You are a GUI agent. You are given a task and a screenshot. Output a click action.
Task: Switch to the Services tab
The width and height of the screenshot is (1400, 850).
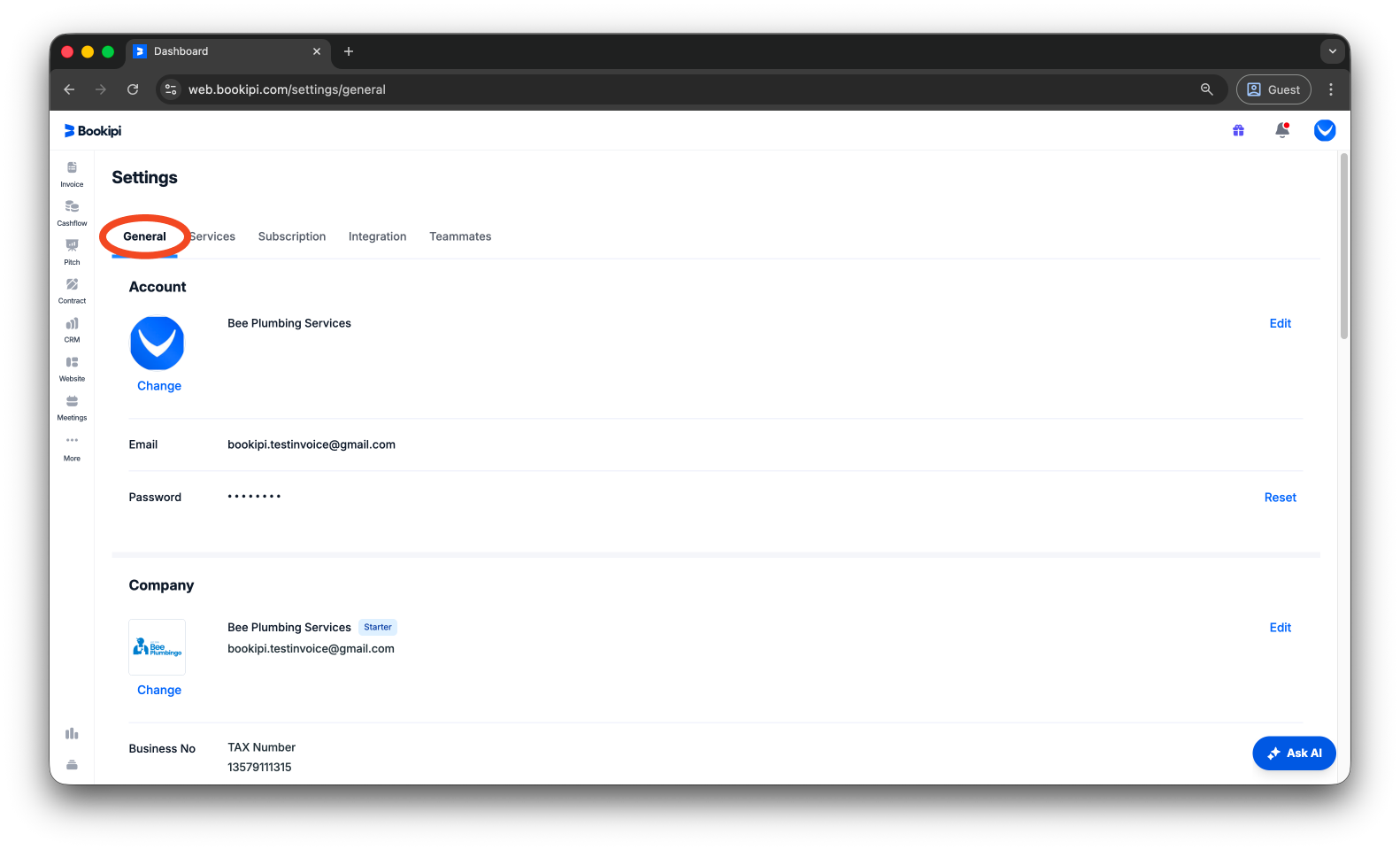212,236
